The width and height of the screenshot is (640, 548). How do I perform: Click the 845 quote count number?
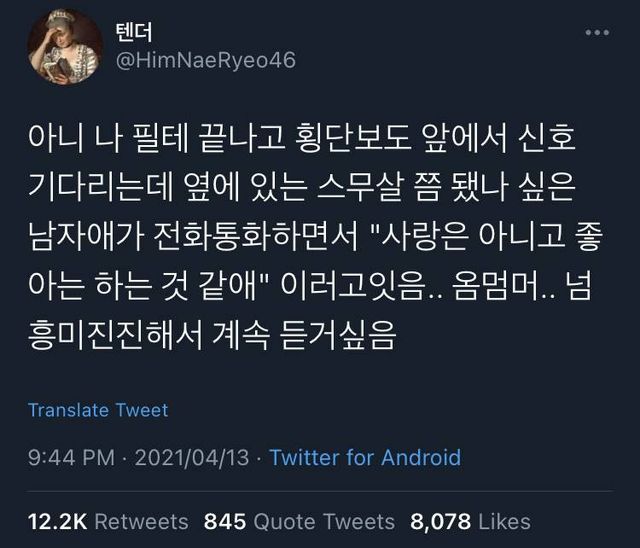coord(225,521)
